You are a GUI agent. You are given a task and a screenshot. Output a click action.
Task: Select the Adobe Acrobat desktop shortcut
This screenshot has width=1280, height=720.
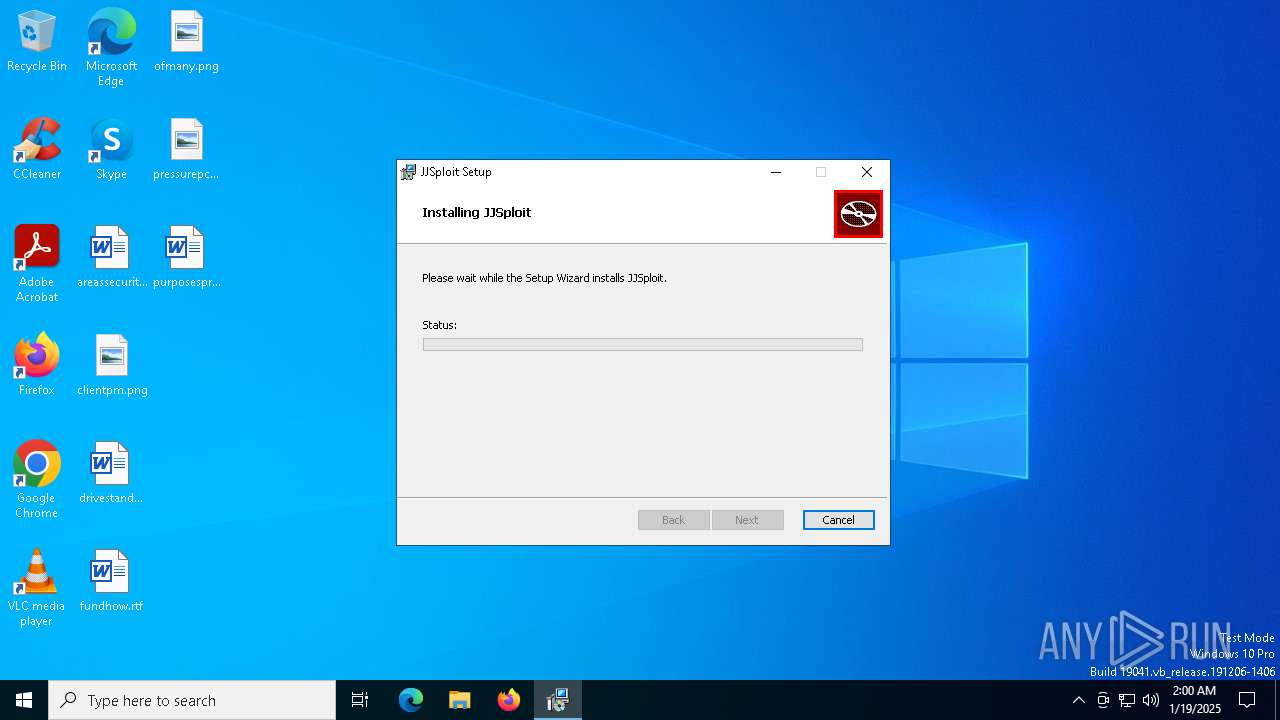click(37, 263)
